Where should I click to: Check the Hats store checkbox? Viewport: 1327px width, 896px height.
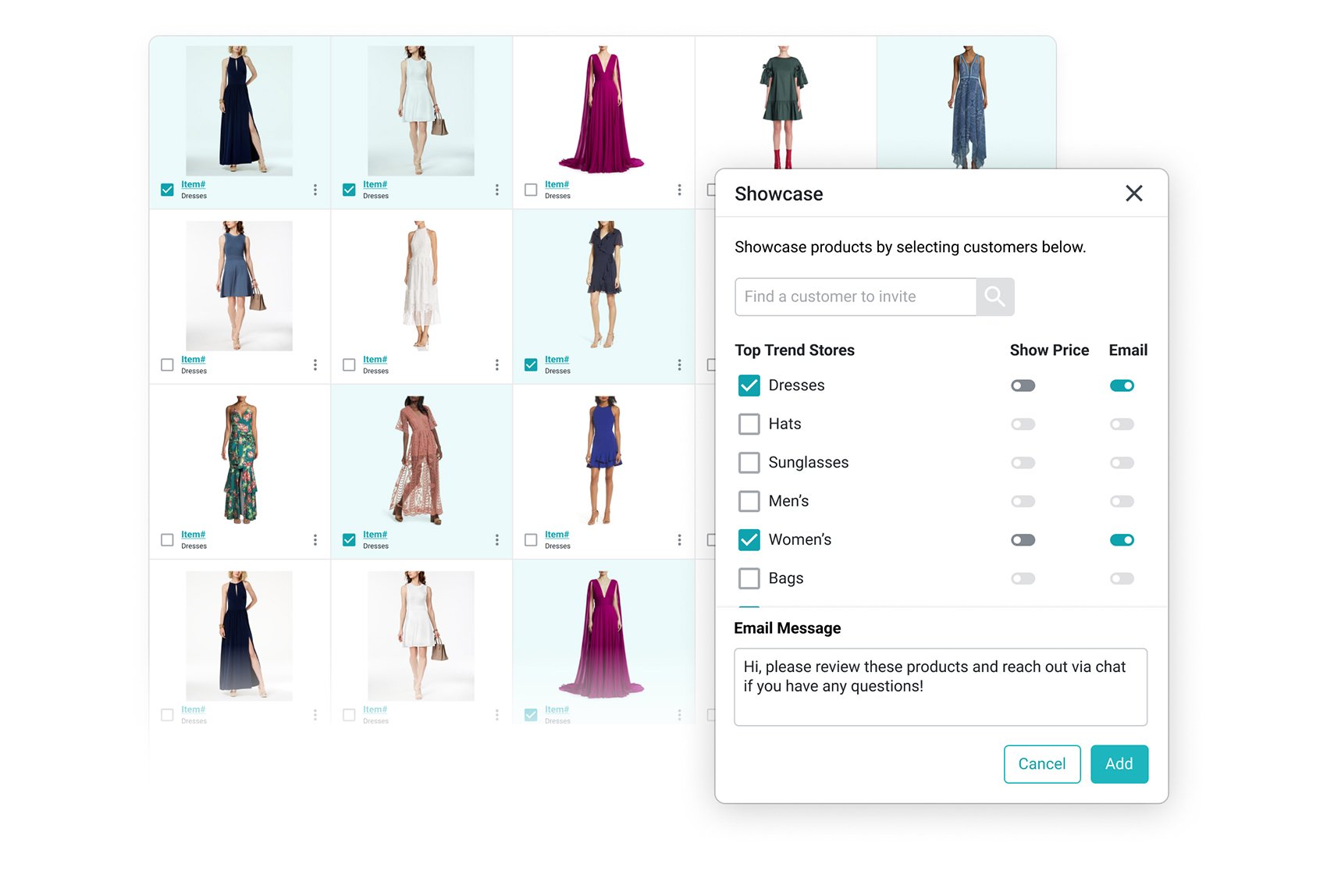[x=749, y=424]
